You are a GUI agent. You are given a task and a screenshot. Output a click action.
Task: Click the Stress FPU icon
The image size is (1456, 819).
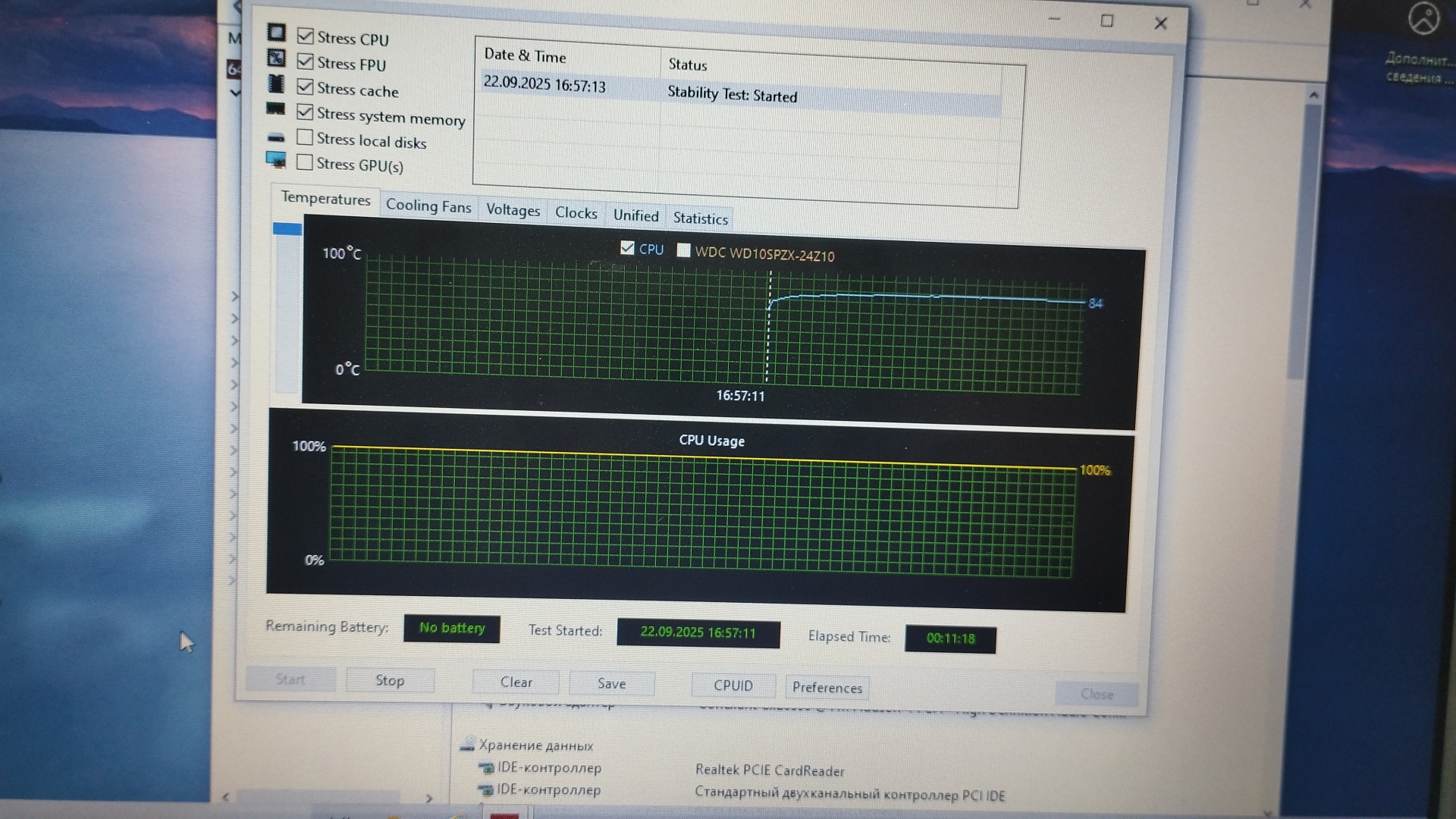tap(276, 58)
